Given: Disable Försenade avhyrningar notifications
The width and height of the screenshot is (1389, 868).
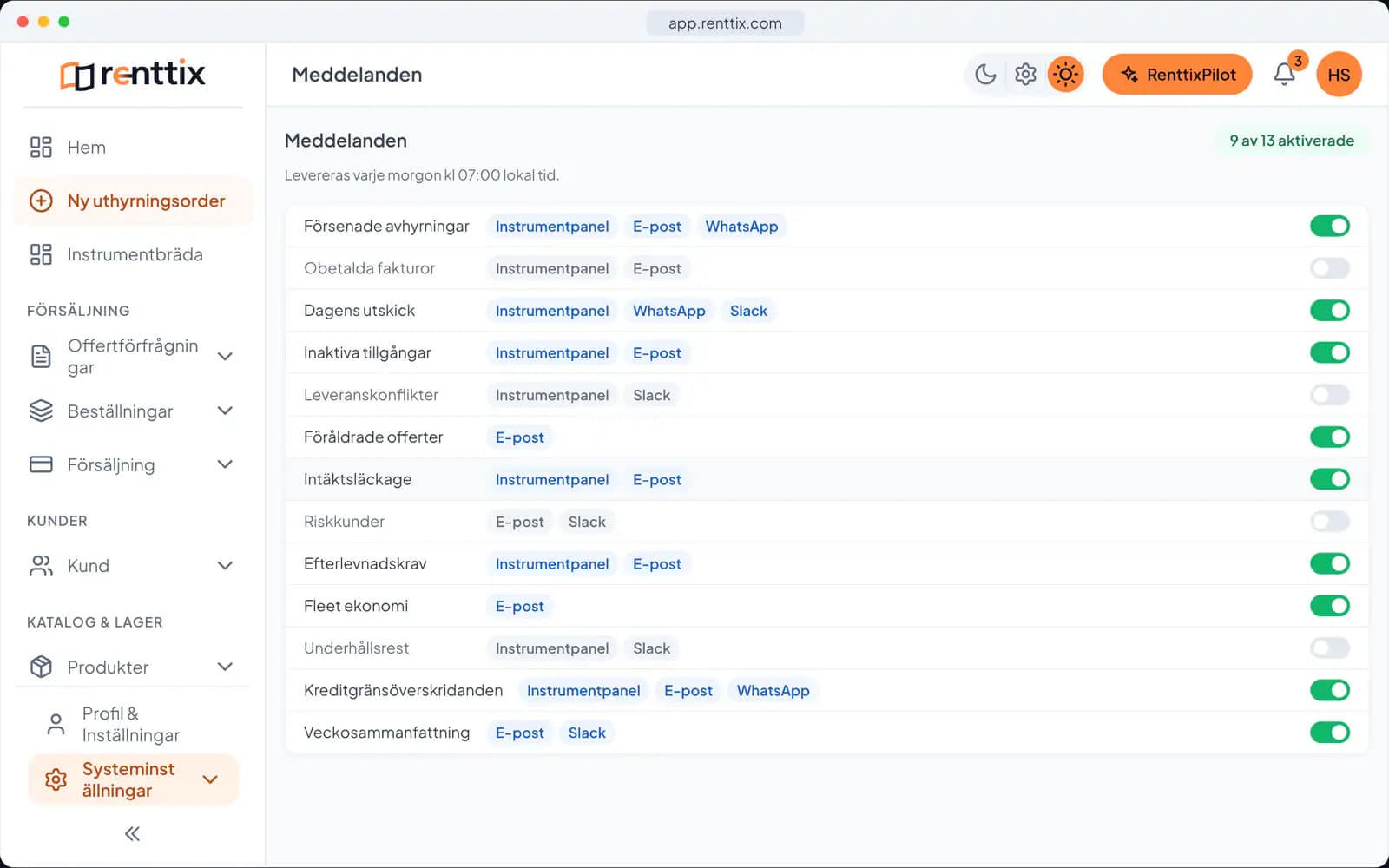Looking at the screenshot, I should pos(1330,227).
